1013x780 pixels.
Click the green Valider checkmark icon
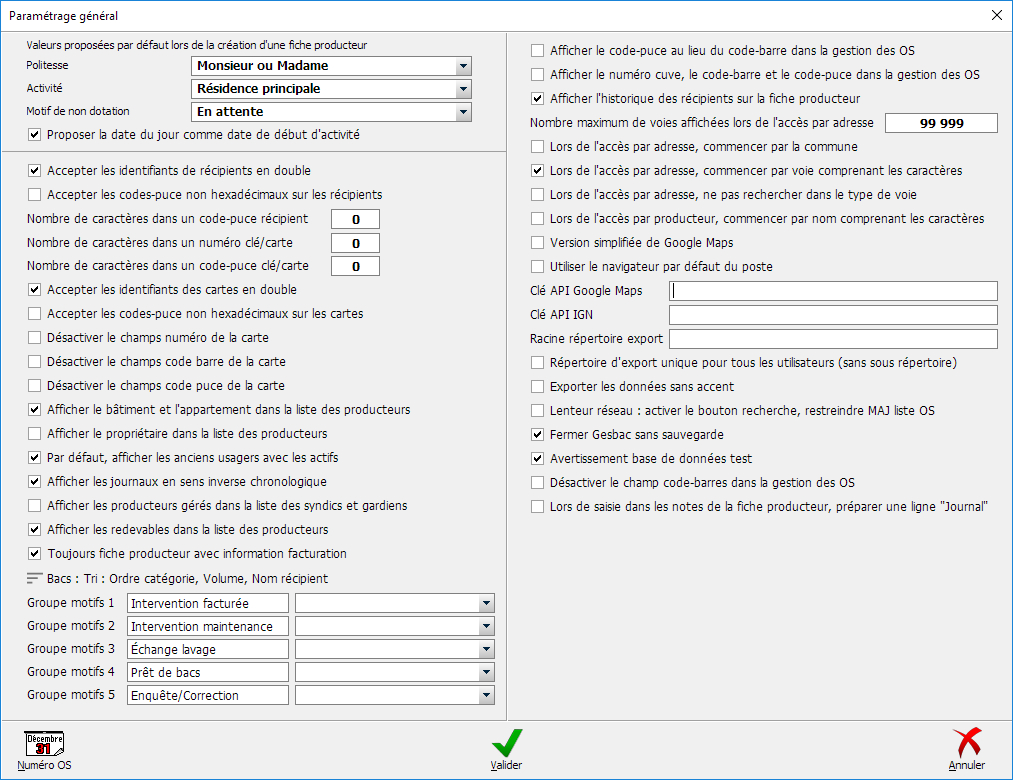coord(506,743)
